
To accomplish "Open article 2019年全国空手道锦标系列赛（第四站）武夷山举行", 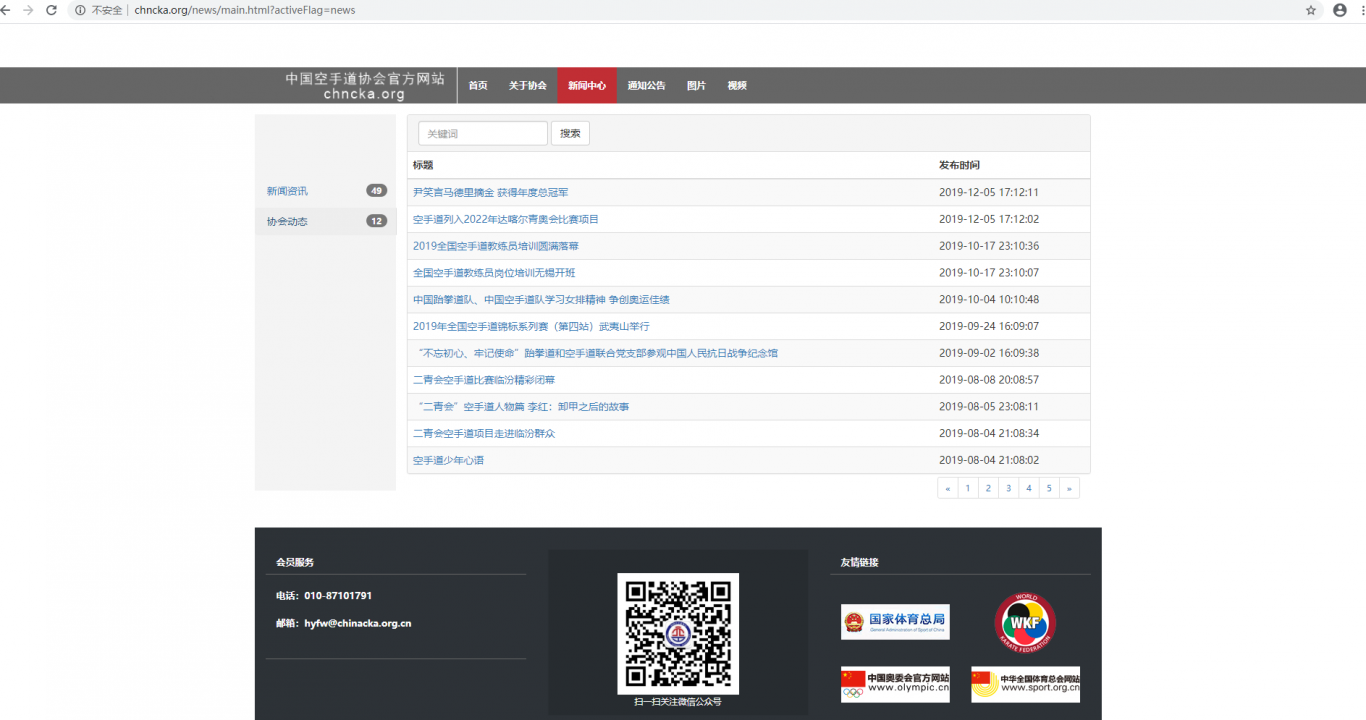I will click(531, 326).
